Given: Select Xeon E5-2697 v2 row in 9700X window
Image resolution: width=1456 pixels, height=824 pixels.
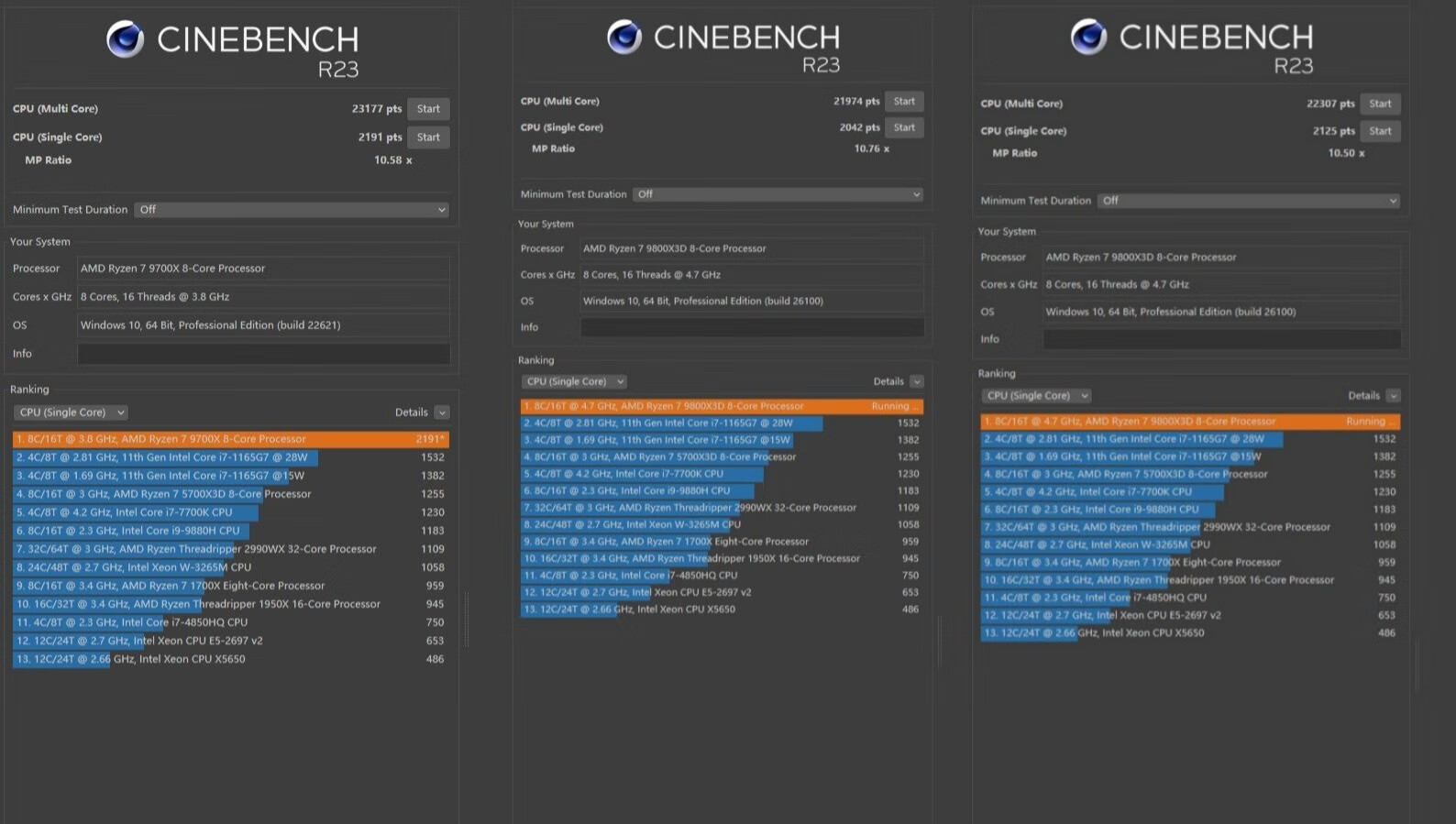Looking at the screenshot, I should pos(231,641).
